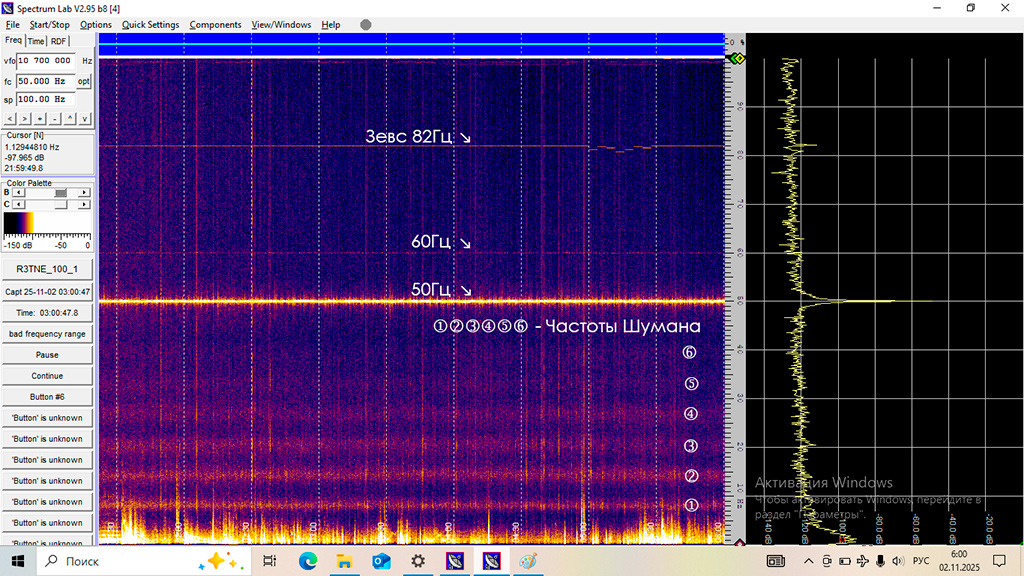Click the "v" down arrow button
1024x576 pixels.
click(85, 118)
